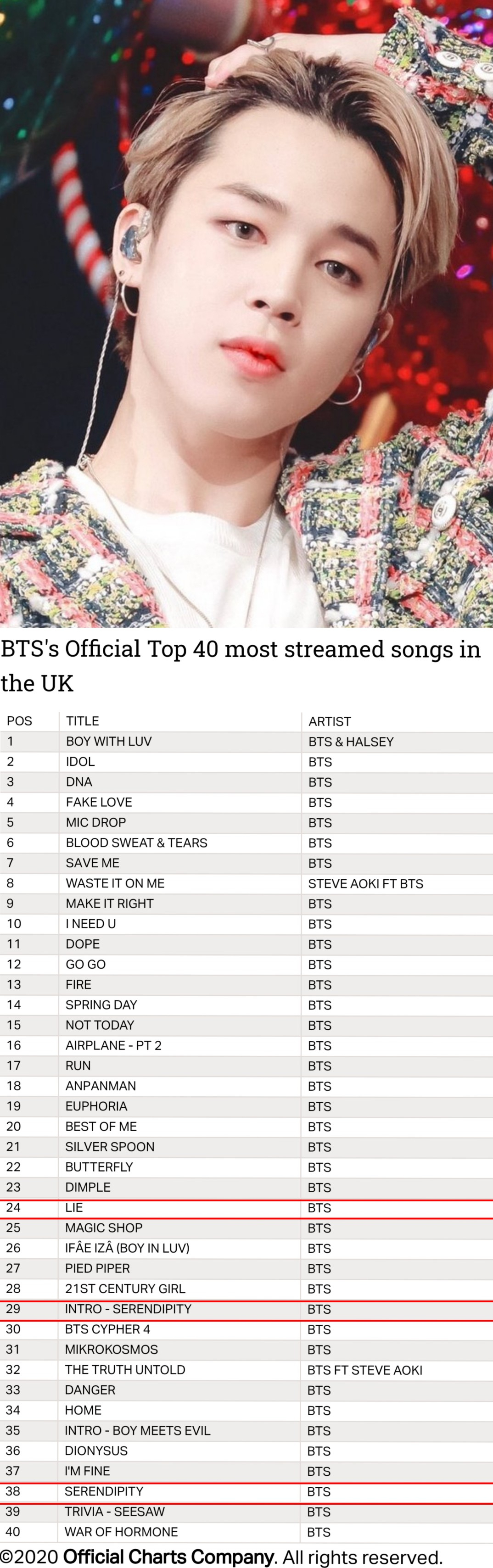This screenshot has width=493, height=1568.
Task: Click the SPRING DAY song title
Action: pyautogui.click(x=101, y=1005)
